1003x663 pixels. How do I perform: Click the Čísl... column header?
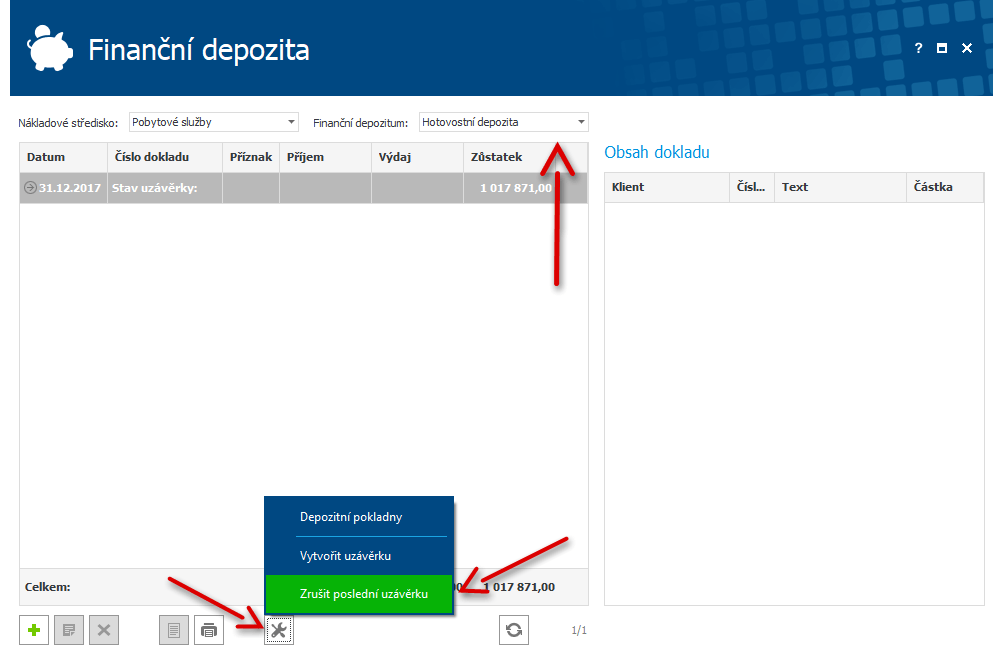[752, 188]
